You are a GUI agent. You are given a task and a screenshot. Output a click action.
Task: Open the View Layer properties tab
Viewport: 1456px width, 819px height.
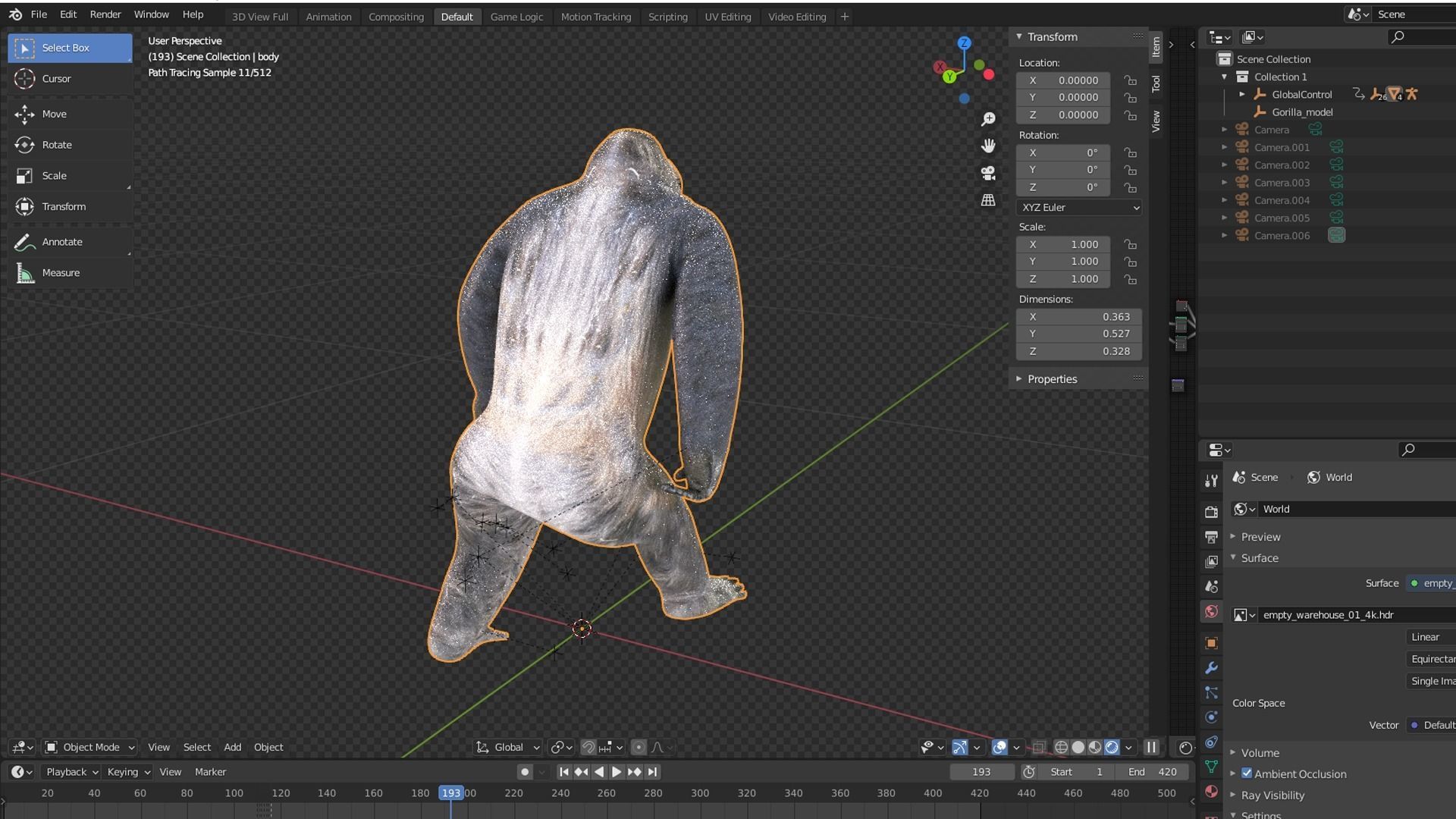[1211, 562]
